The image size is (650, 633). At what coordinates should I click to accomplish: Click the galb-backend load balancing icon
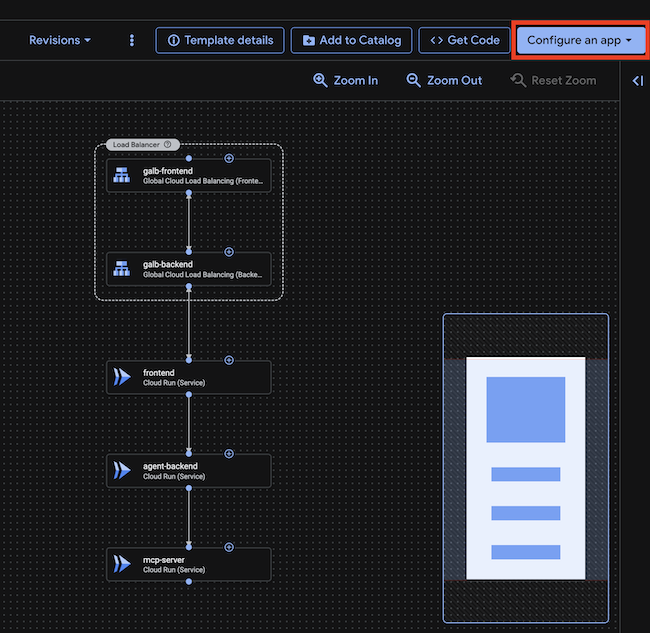pyautogui.click(x=121, y=269)
